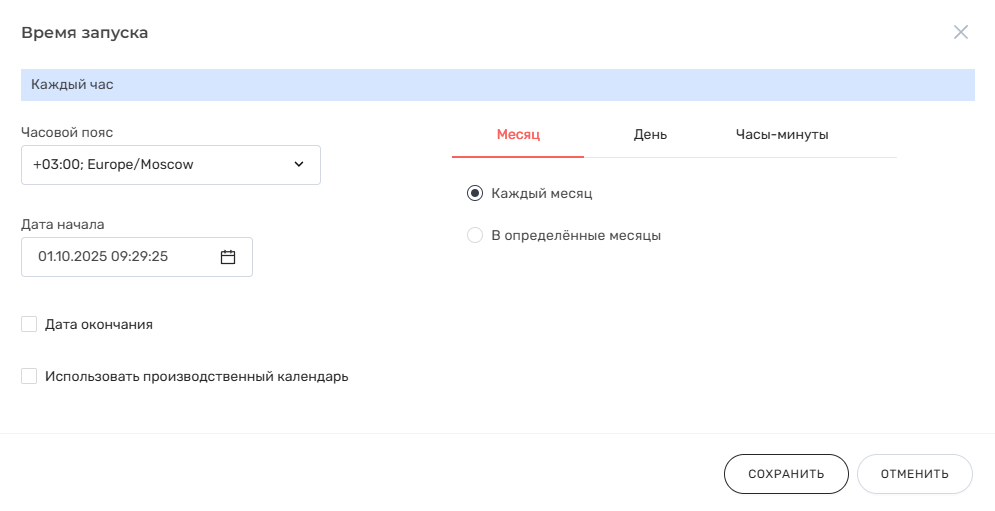The width and height of the screenshot is (995, 511).
Task: Open the День tab
Action: 650,135
